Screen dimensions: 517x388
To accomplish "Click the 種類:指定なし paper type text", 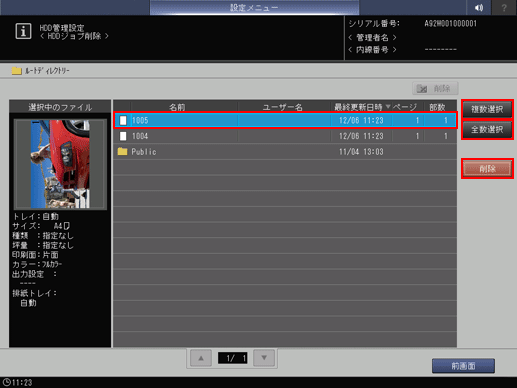I will (x=43, y=236).
